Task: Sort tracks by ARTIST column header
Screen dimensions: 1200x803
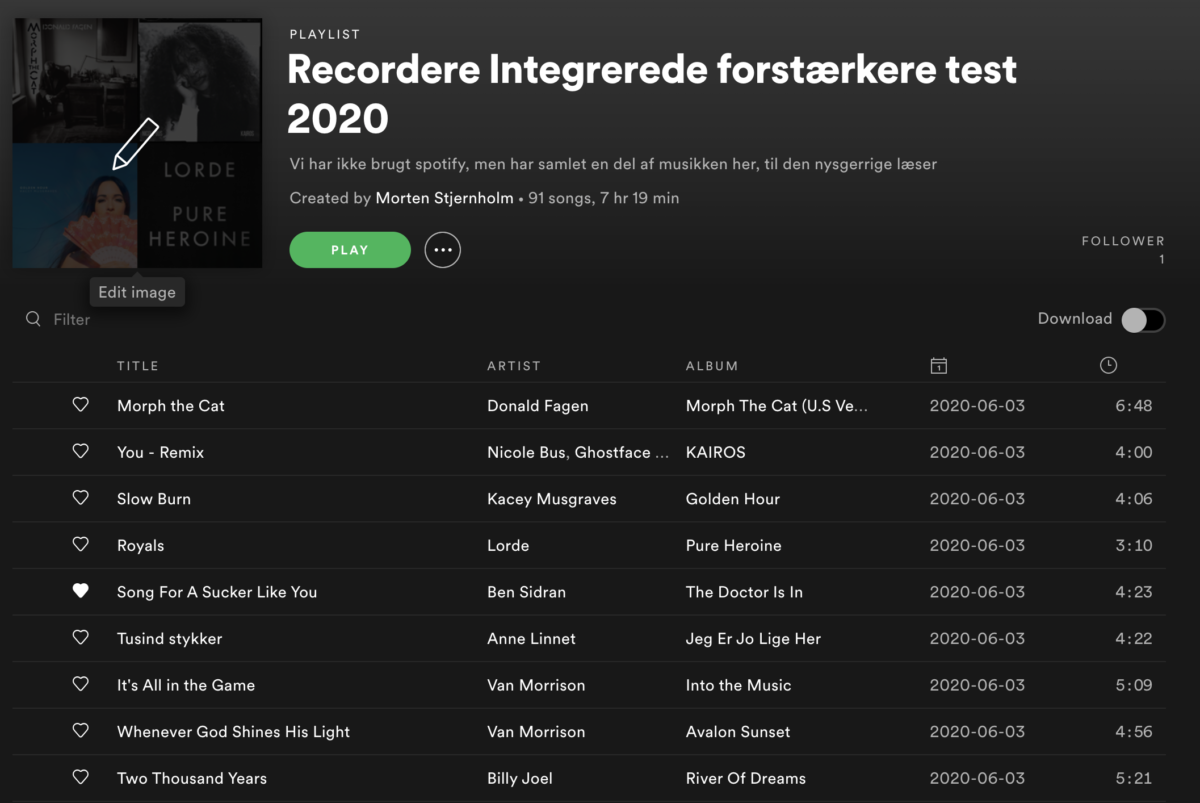Action: [x=514, y=366]
